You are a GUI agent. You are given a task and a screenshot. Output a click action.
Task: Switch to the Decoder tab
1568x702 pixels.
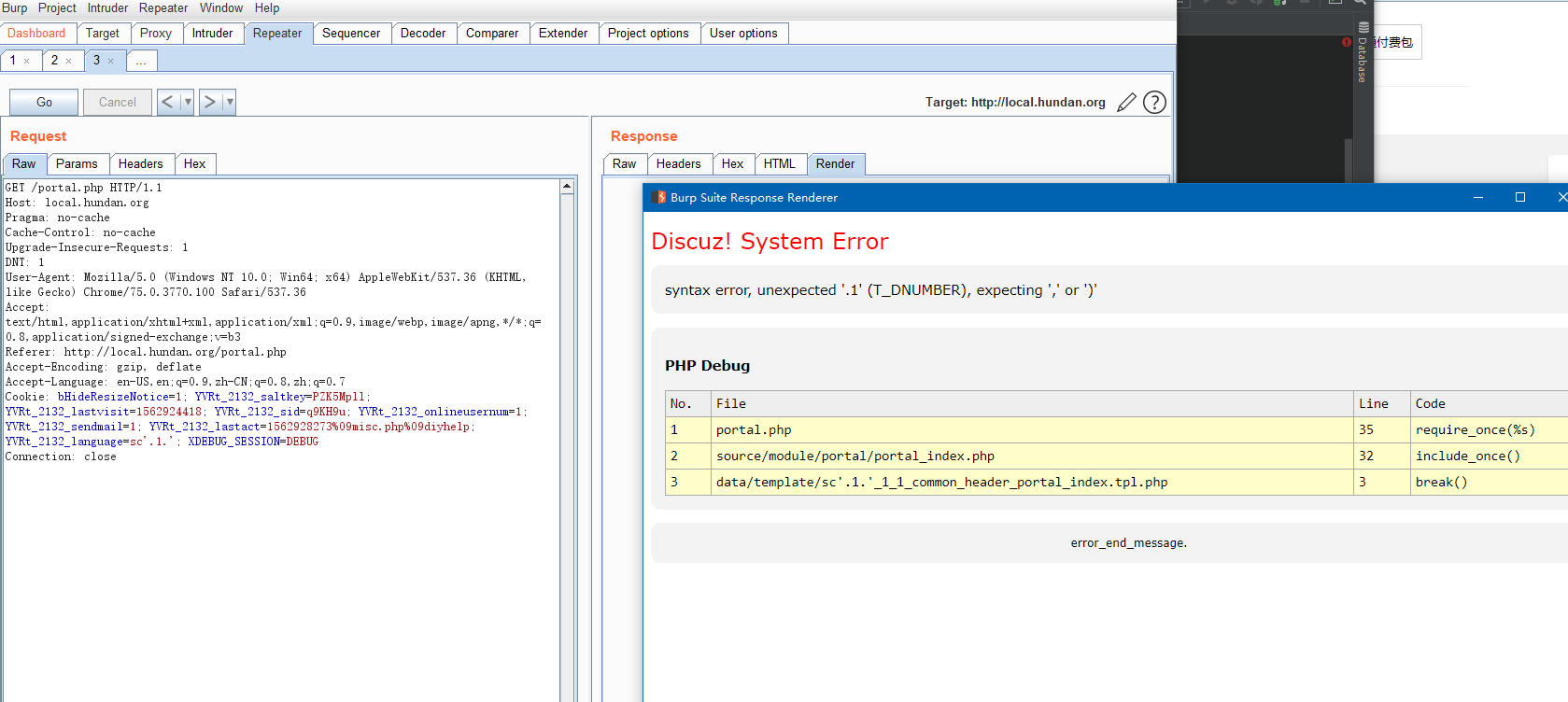pyautogui.click(x=423, y=33)
